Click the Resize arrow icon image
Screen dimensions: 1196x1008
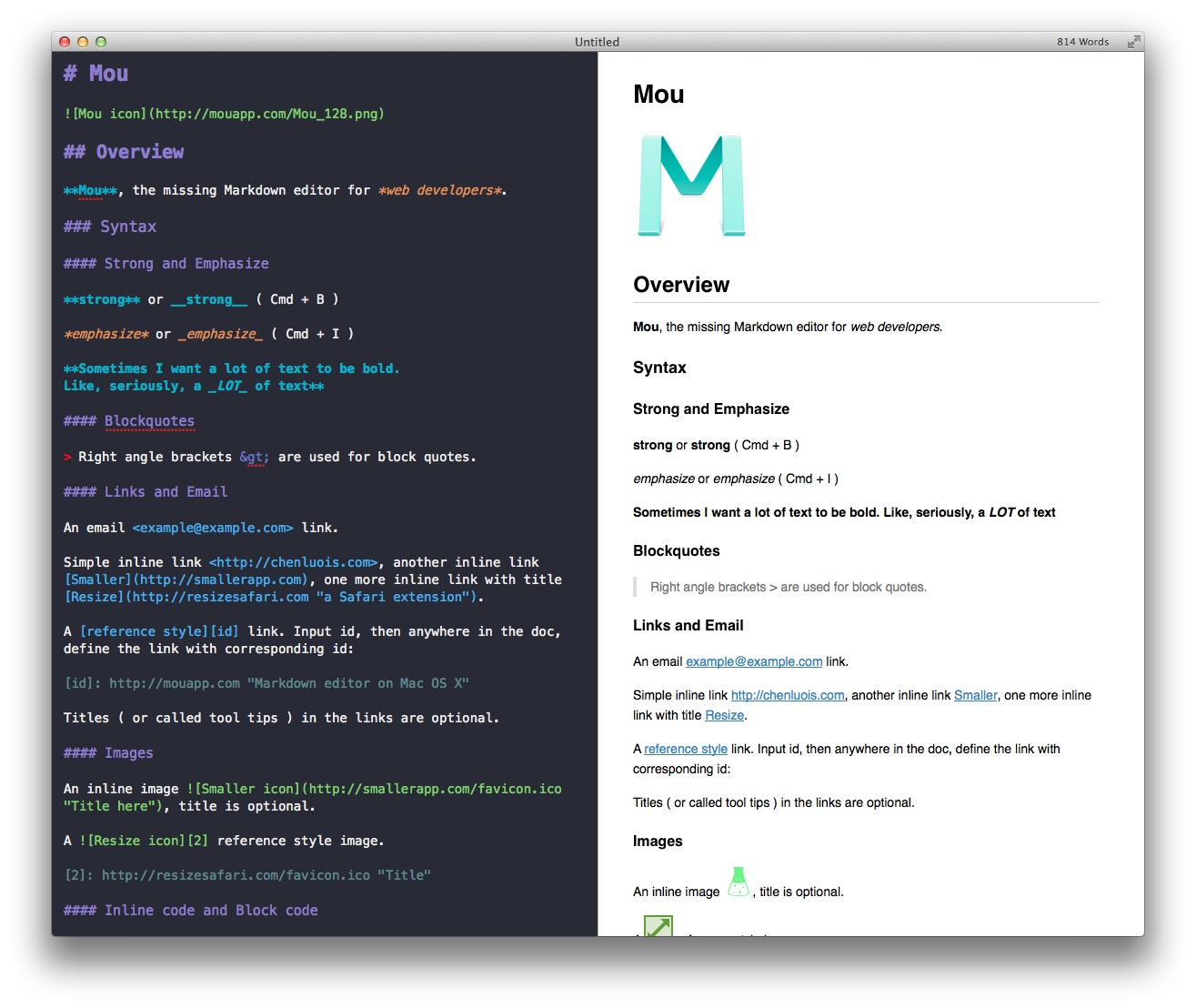[658, 926]
